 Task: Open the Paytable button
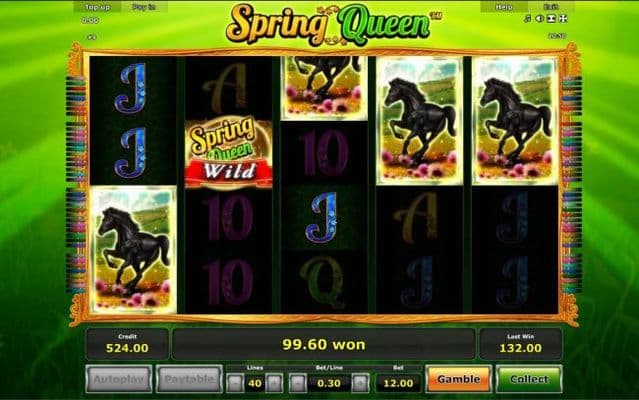pyautogui.click(x=189, y=379)
